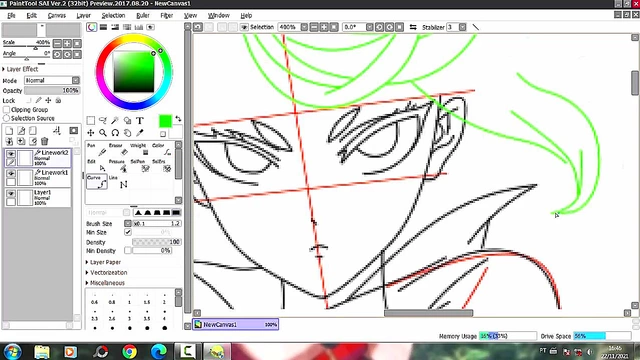Click the green foreground color swatch
640x360 pixels.
tap(165, 121)
